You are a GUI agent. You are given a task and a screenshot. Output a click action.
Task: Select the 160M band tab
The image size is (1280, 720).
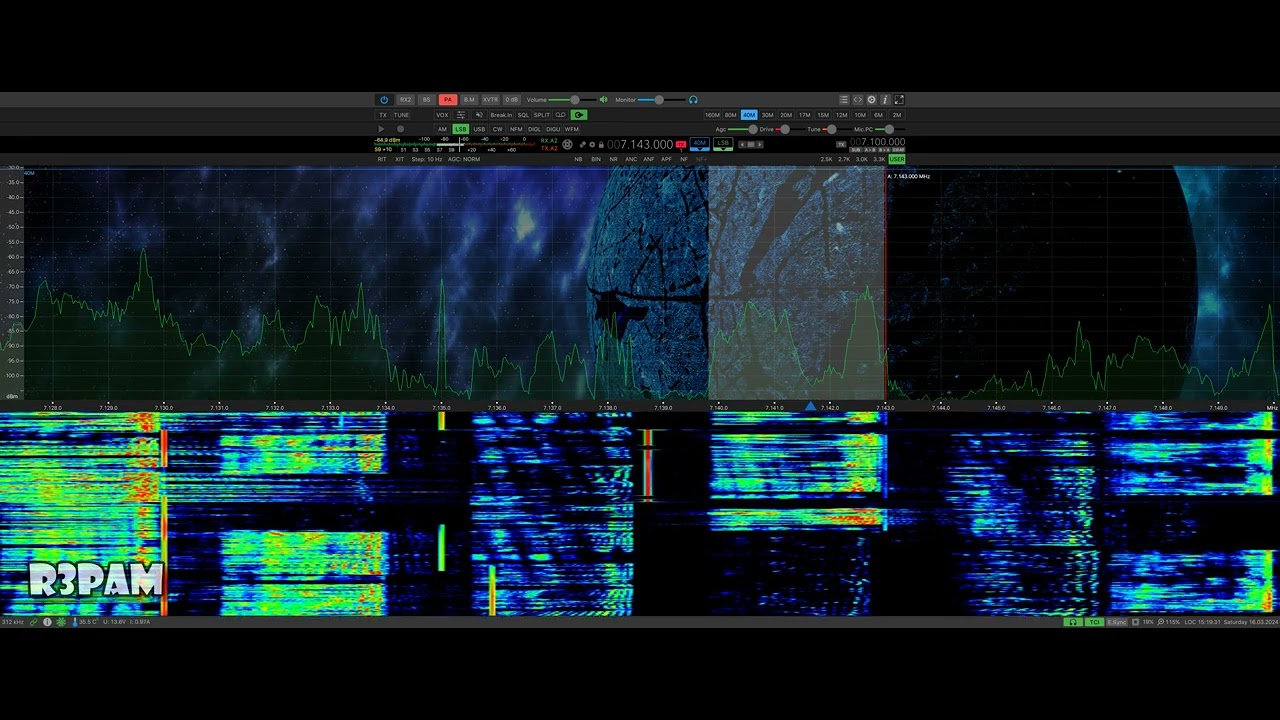pyautogui.click(x=712, y=115)
